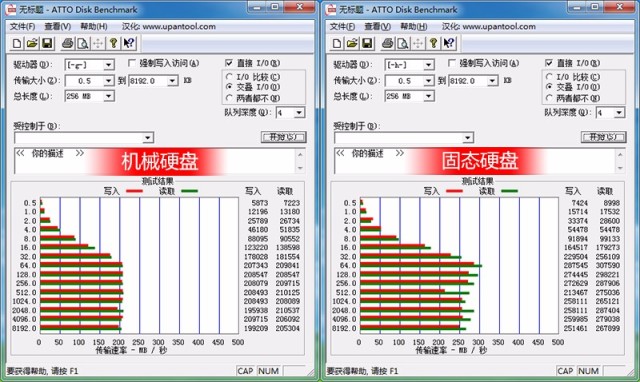Click Print icon in left window toolbar
The image size is (640, 382).
tap(68, 43)
